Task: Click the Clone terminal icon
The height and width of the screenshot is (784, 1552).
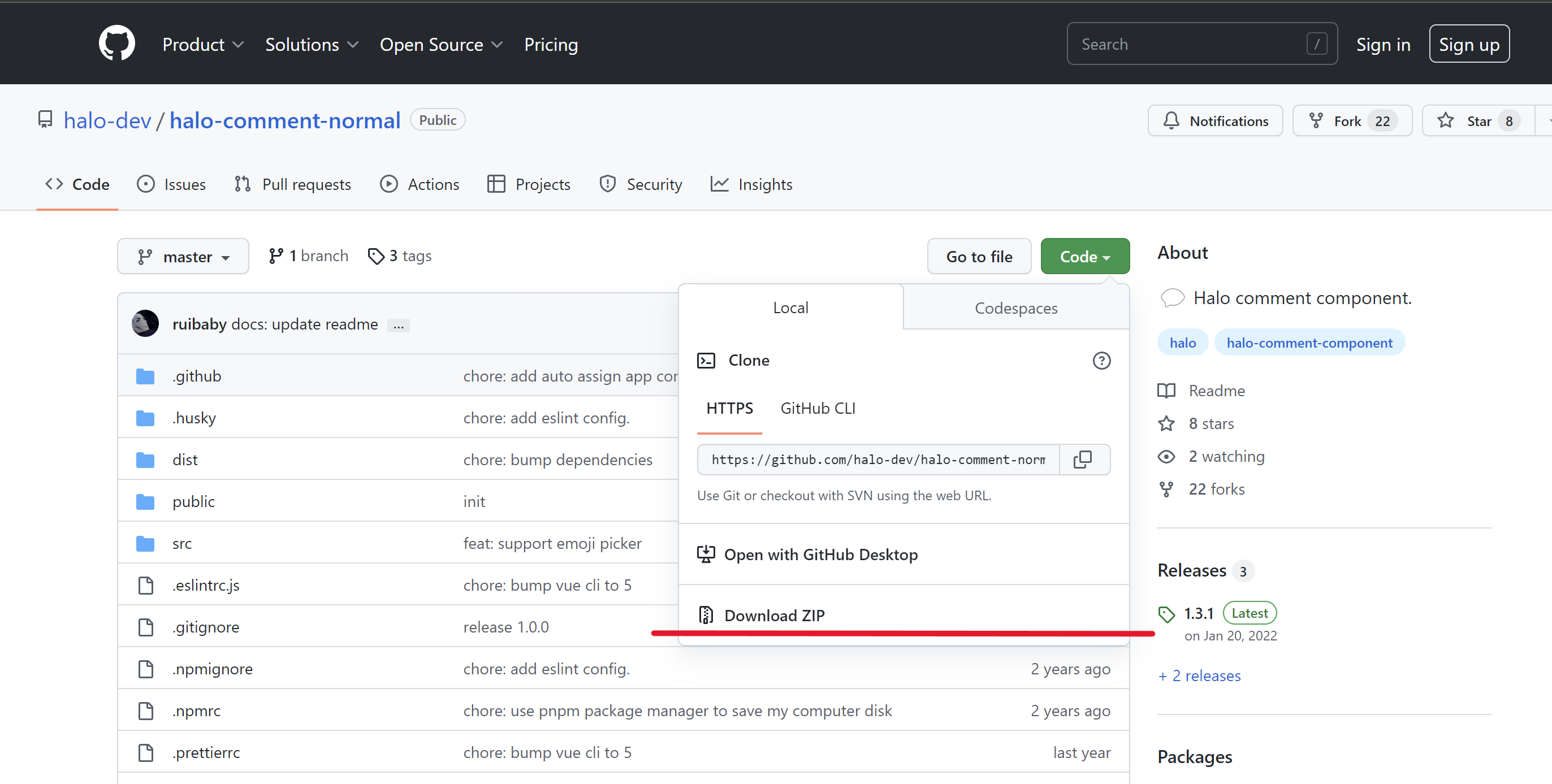Action: click(x=706, y=360)
